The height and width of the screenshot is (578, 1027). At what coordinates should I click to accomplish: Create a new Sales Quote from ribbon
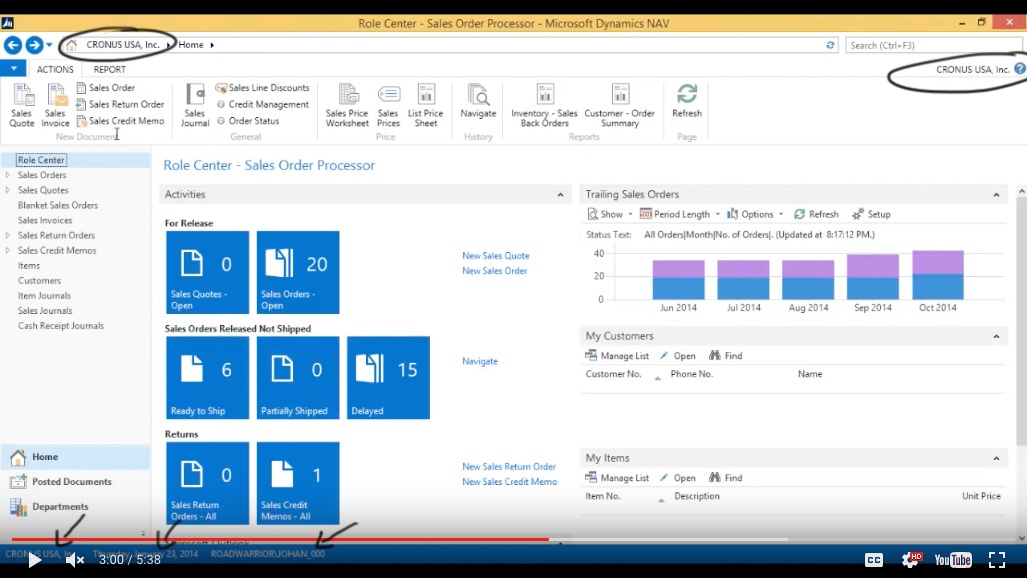pyautogui.click(x=22, y=105)
